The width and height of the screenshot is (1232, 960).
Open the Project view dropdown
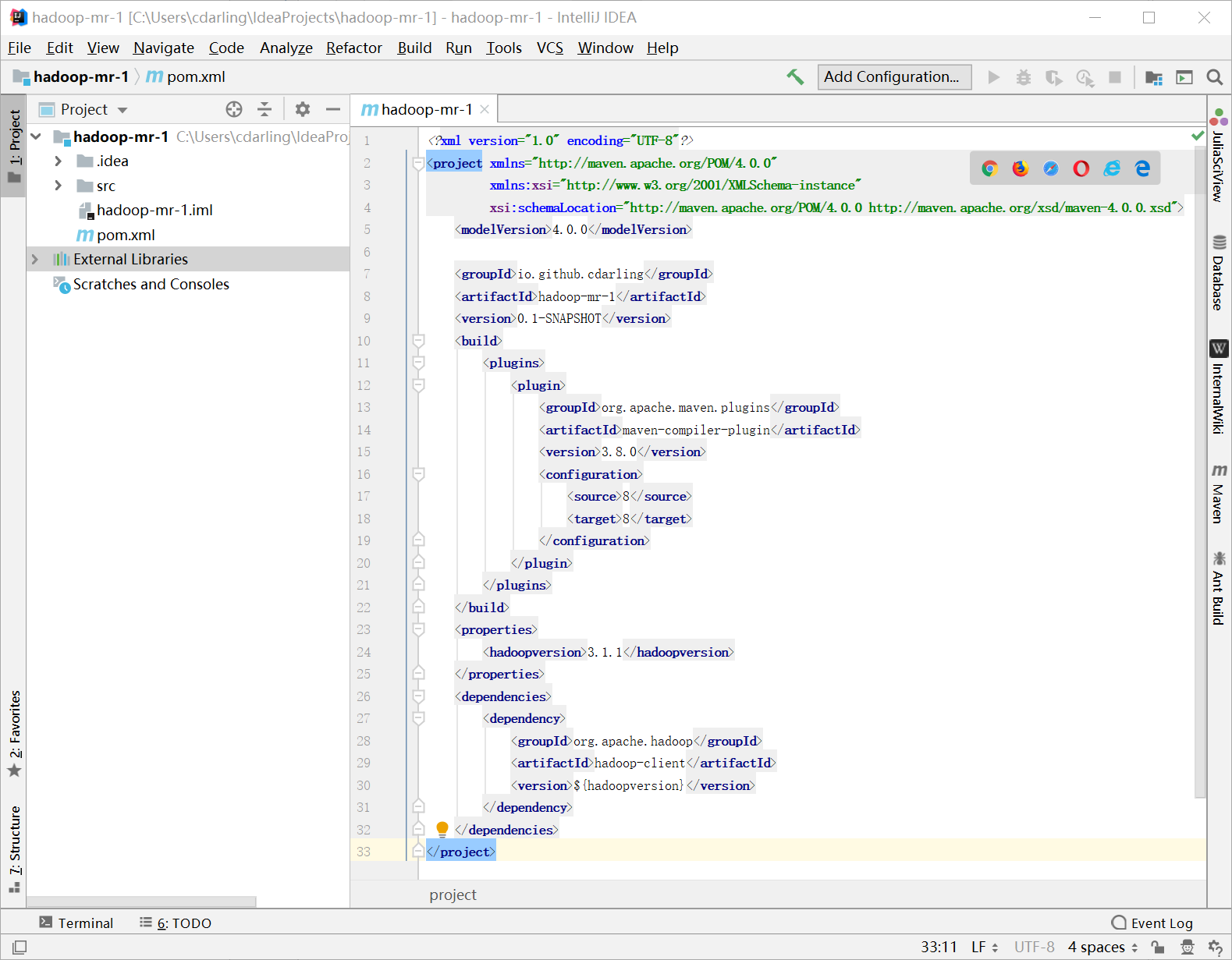pyautogui.click(x=122, y=110)
